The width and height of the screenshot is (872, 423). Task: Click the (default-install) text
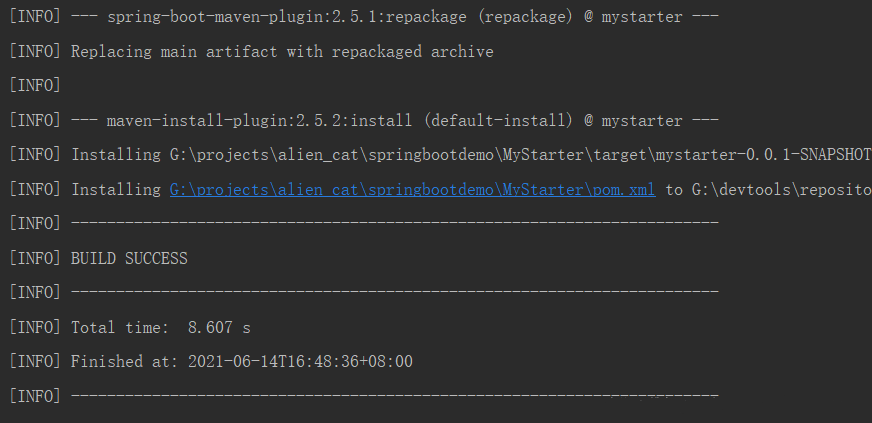tap(498, 120)
